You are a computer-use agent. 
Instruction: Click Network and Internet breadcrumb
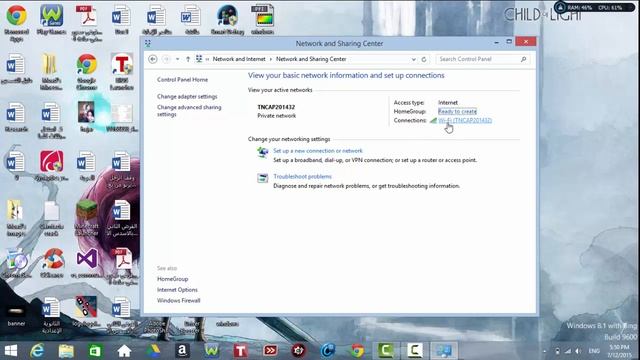pyautogui.click(x=239, y=59)
